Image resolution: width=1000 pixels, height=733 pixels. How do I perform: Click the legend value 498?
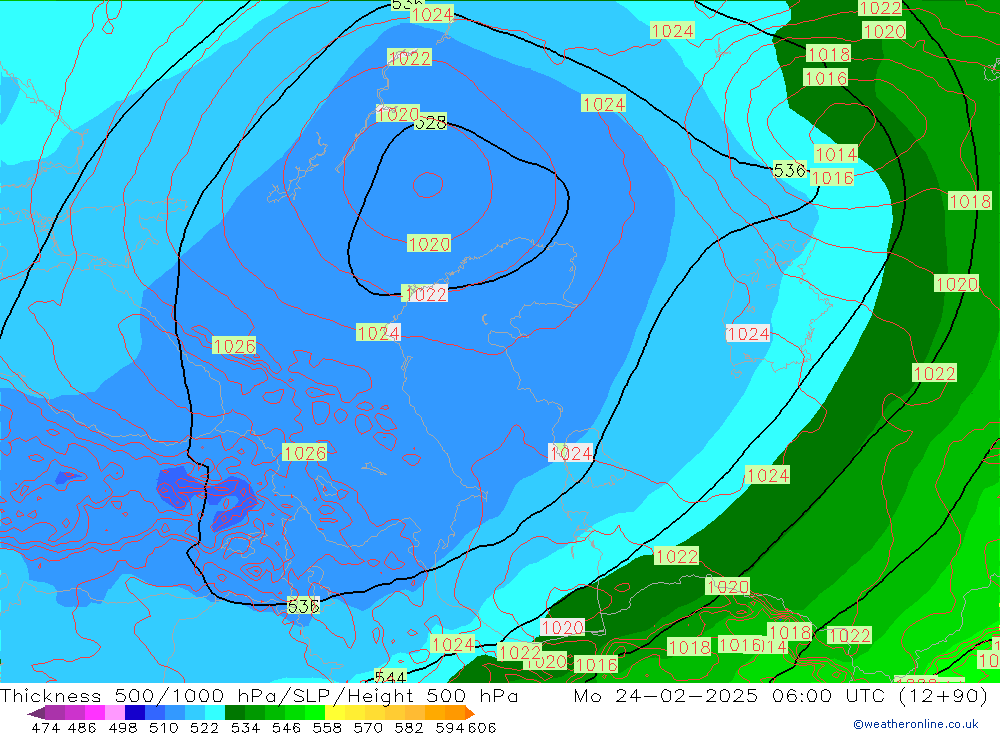pyautogui.click(x=123, y=727)
